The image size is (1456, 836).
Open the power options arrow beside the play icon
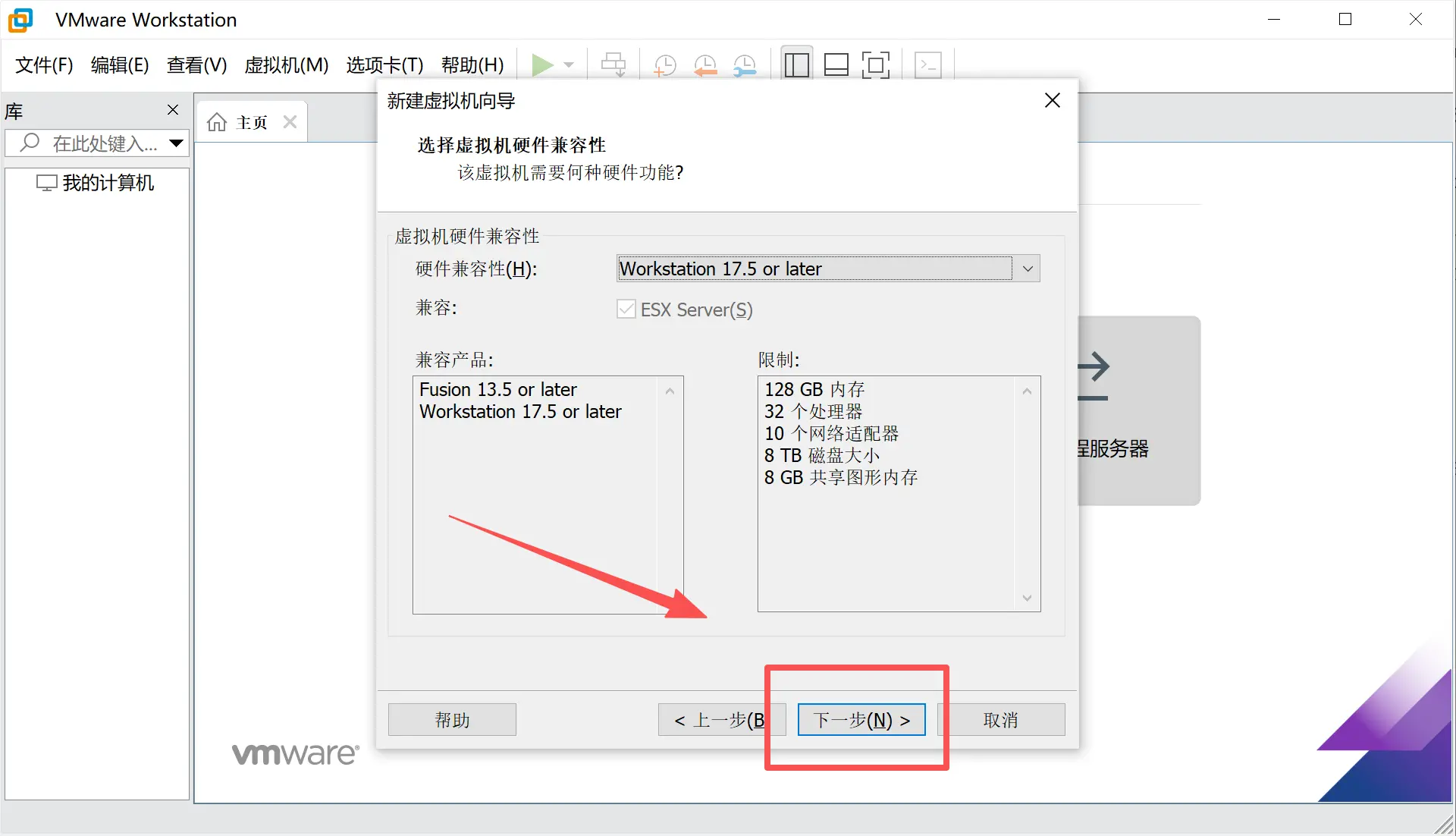(569, 65)
